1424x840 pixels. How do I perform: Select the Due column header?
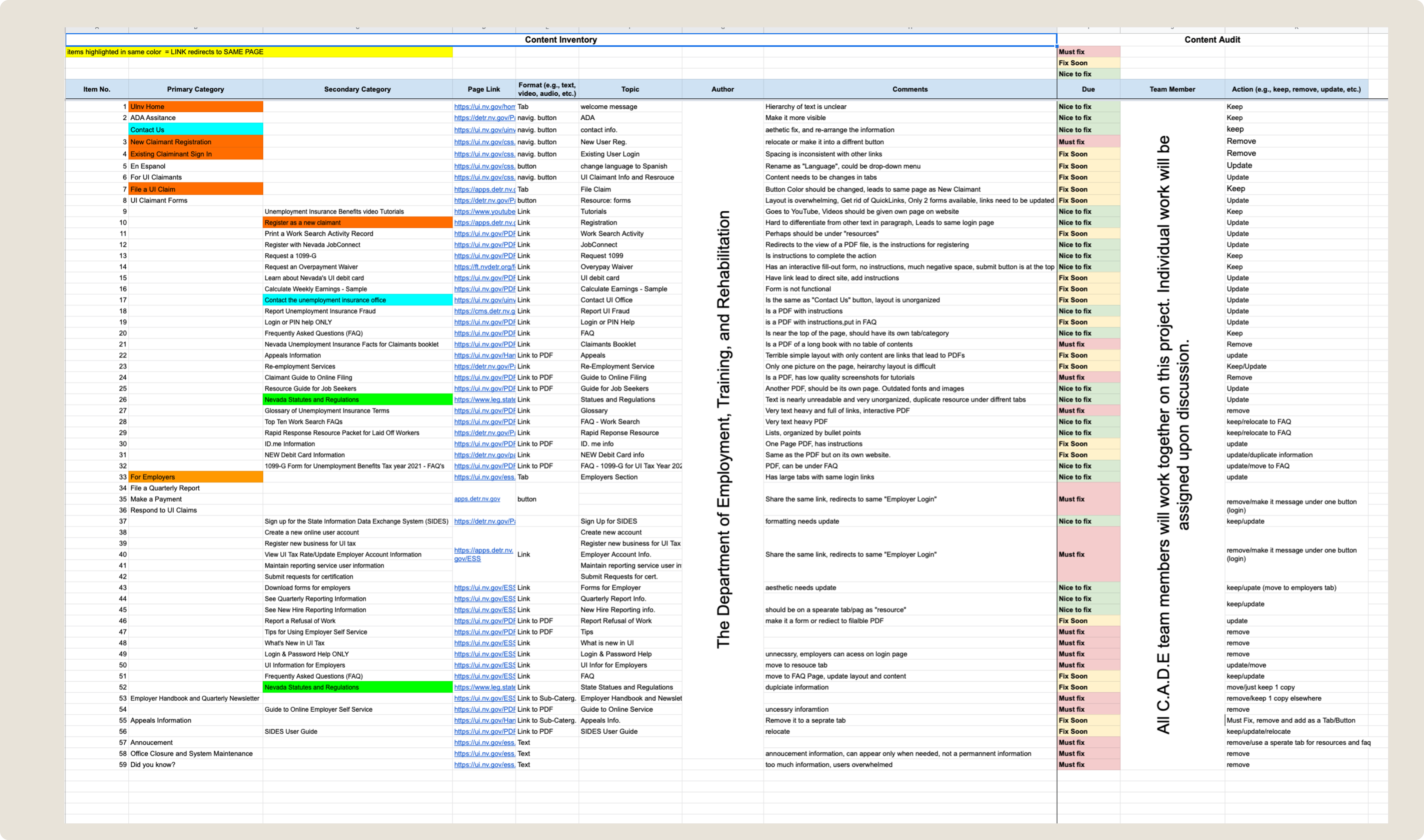click(x=1088, y=89)
